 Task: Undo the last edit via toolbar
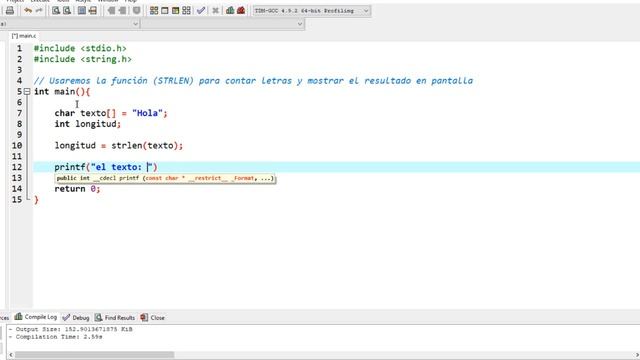coord(28,11)
